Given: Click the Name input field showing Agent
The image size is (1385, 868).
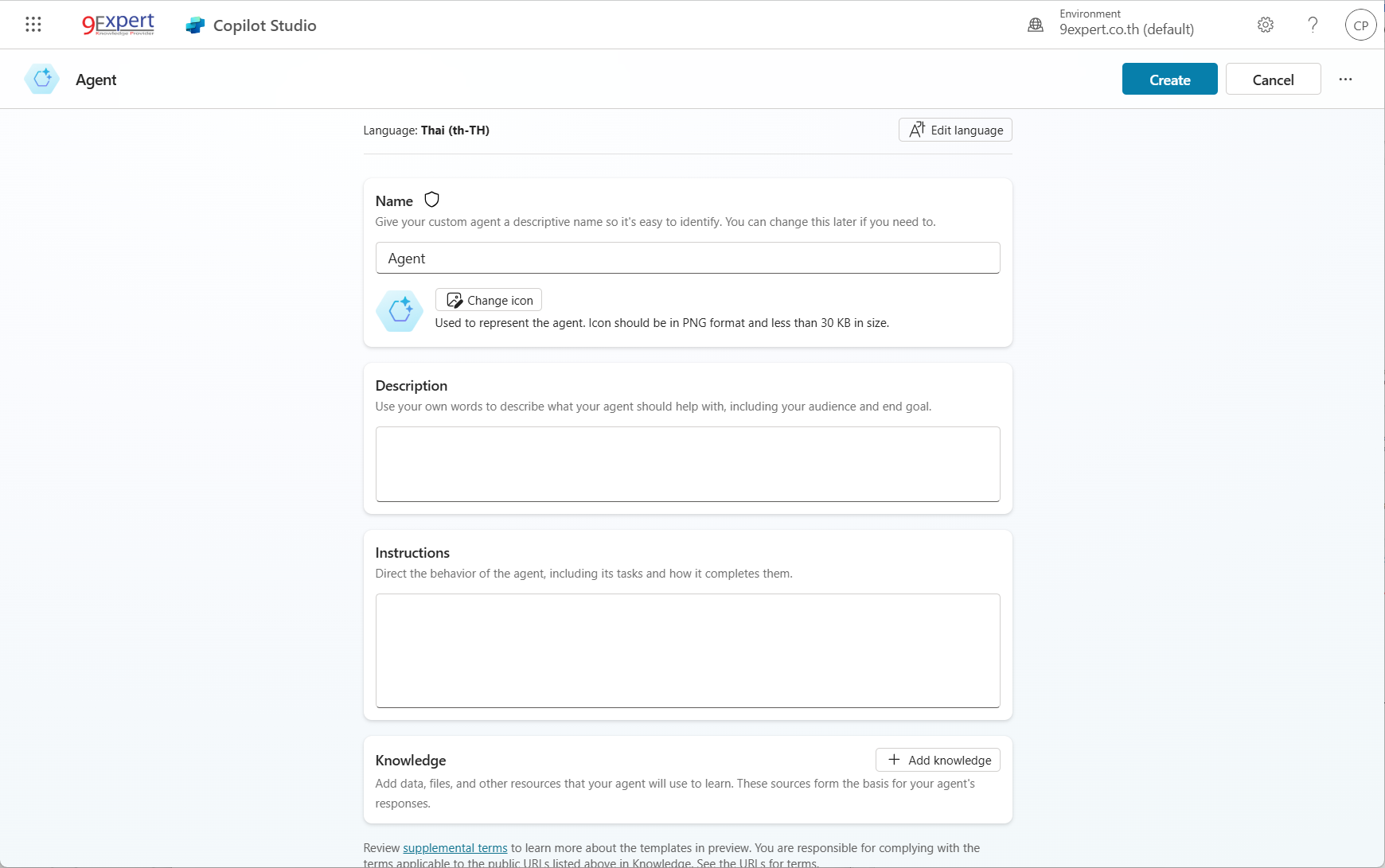Looking at the screenshot, I should pos(687,258).
